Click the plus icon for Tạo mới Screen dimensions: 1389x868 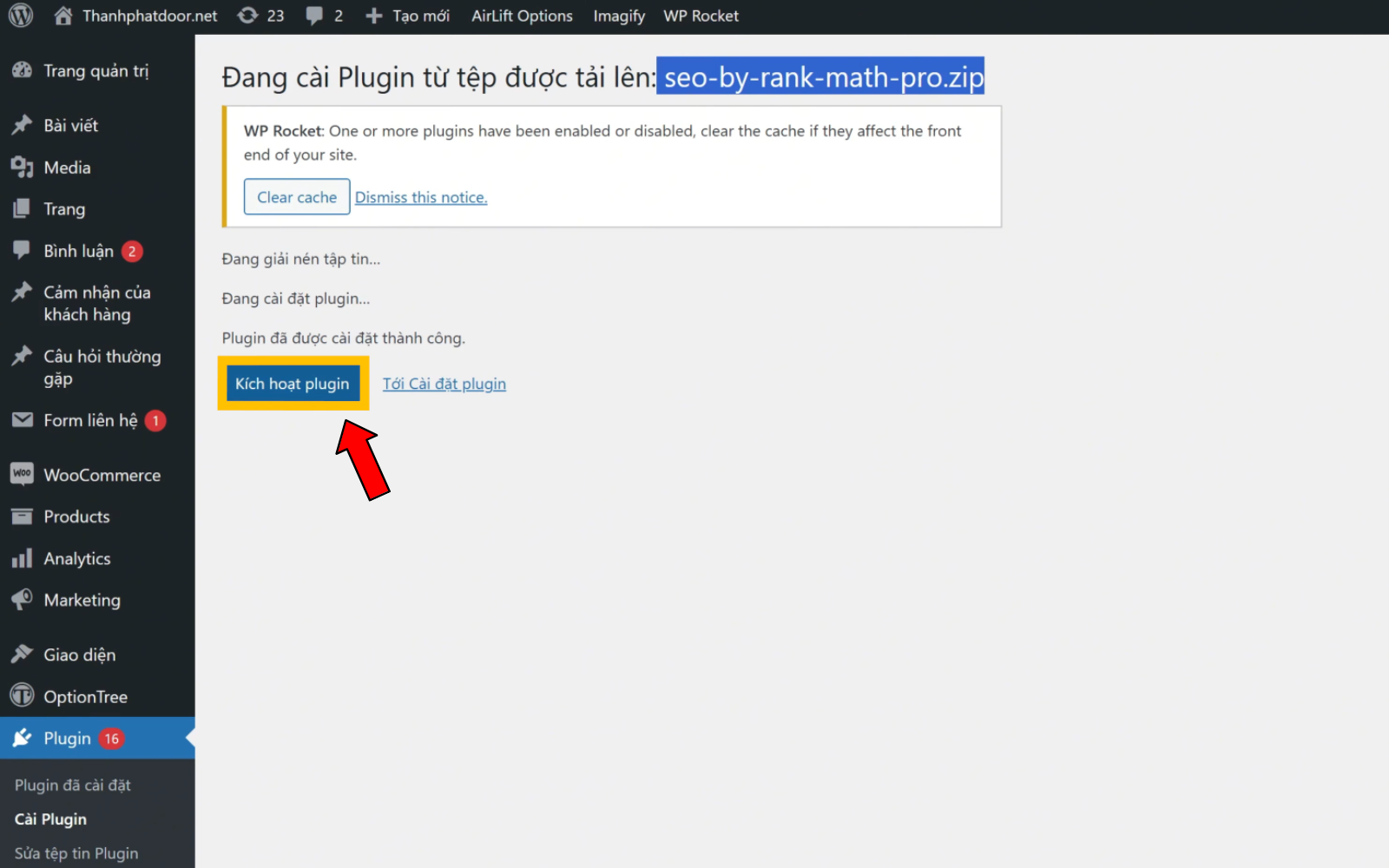click(373, 16)
